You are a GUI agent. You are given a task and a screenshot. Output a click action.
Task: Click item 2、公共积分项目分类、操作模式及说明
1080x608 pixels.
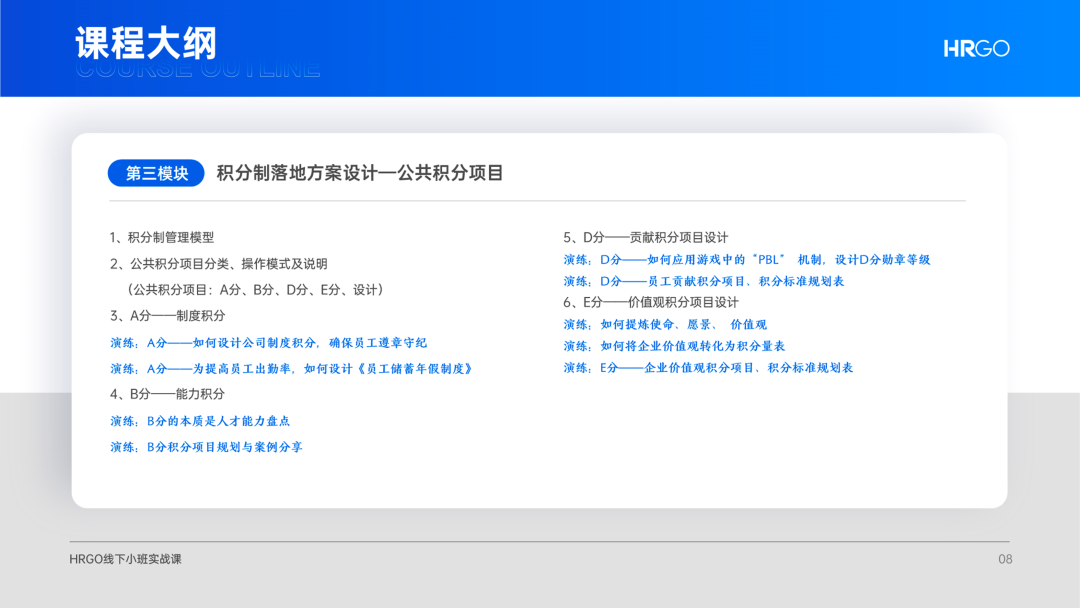coord(219,264)
